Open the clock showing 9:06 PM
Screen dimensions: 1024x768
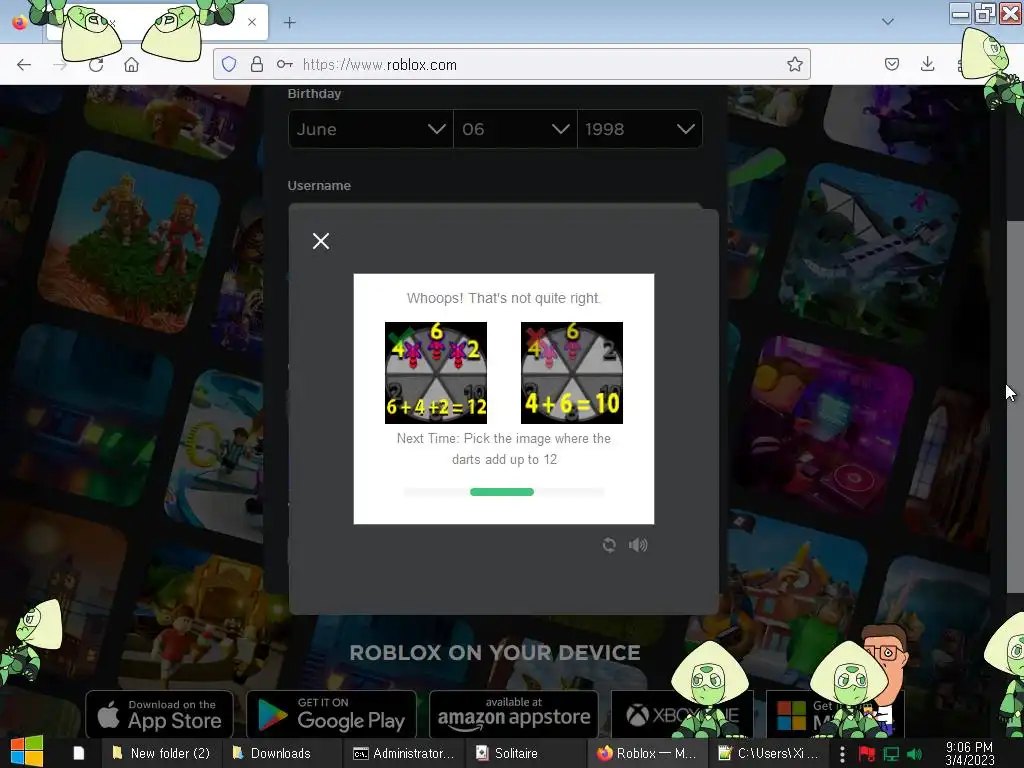[969, 753]
